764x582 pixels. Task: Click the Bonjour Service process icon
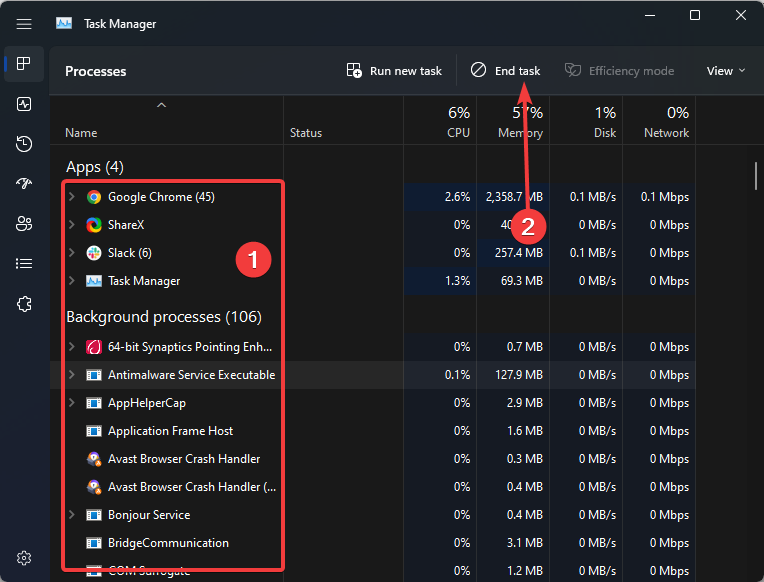tap(94, 515)
